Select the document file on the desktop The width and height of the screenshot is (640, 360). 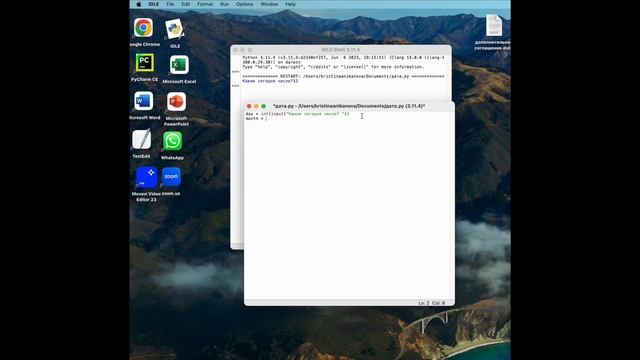coord(493,25)
